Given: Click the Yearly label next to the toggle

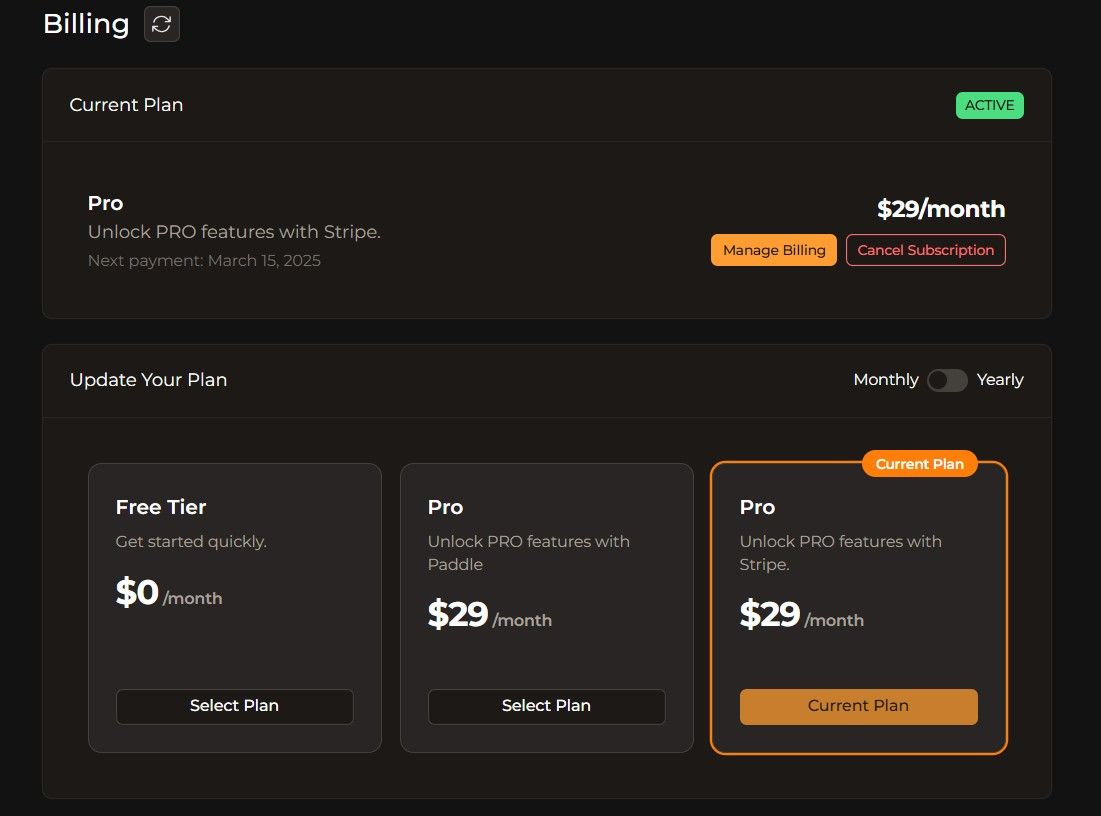Looking at the screenshot, I should click(999, 380).
